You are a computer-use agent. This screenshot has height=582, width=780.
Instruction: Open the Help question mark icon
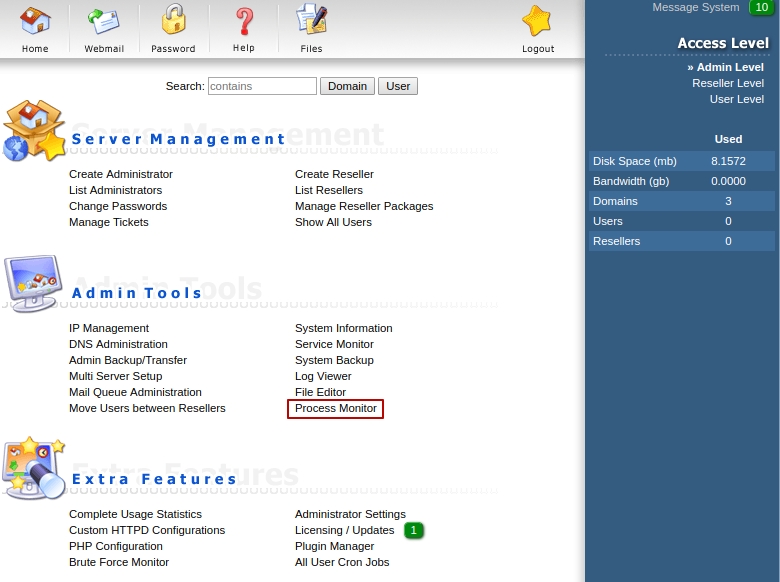click(244, 21)
